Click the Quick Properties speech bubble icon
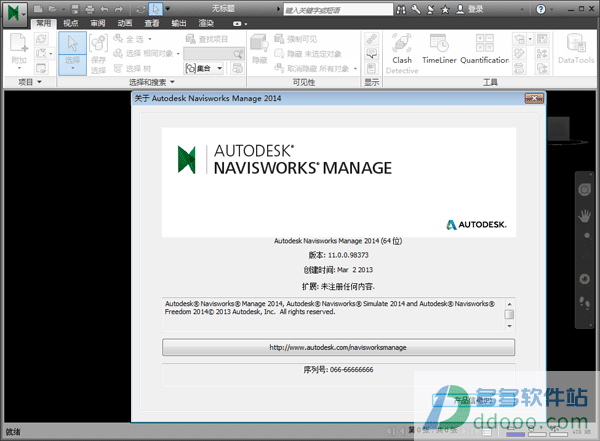This screenshot has width=600, height=441. click(x=371, y=54)
